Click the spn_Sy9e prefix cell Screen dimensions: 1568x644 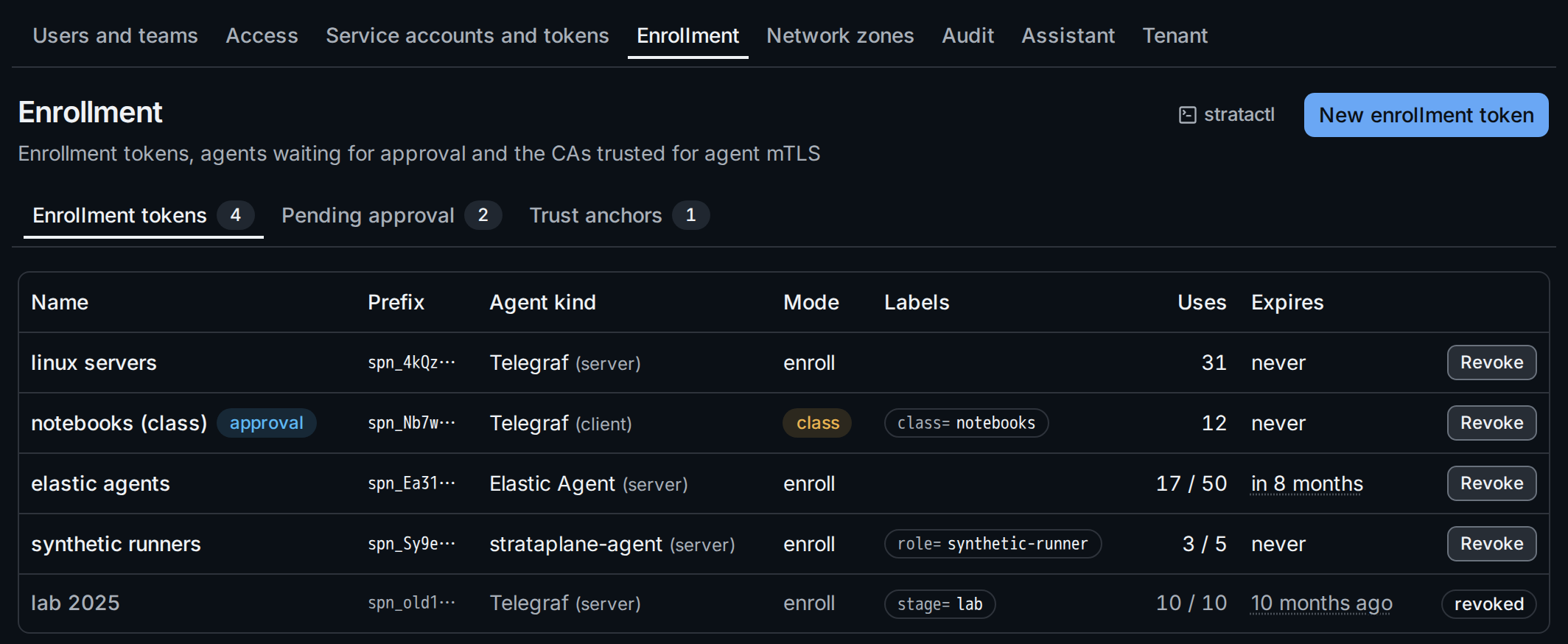412,544
